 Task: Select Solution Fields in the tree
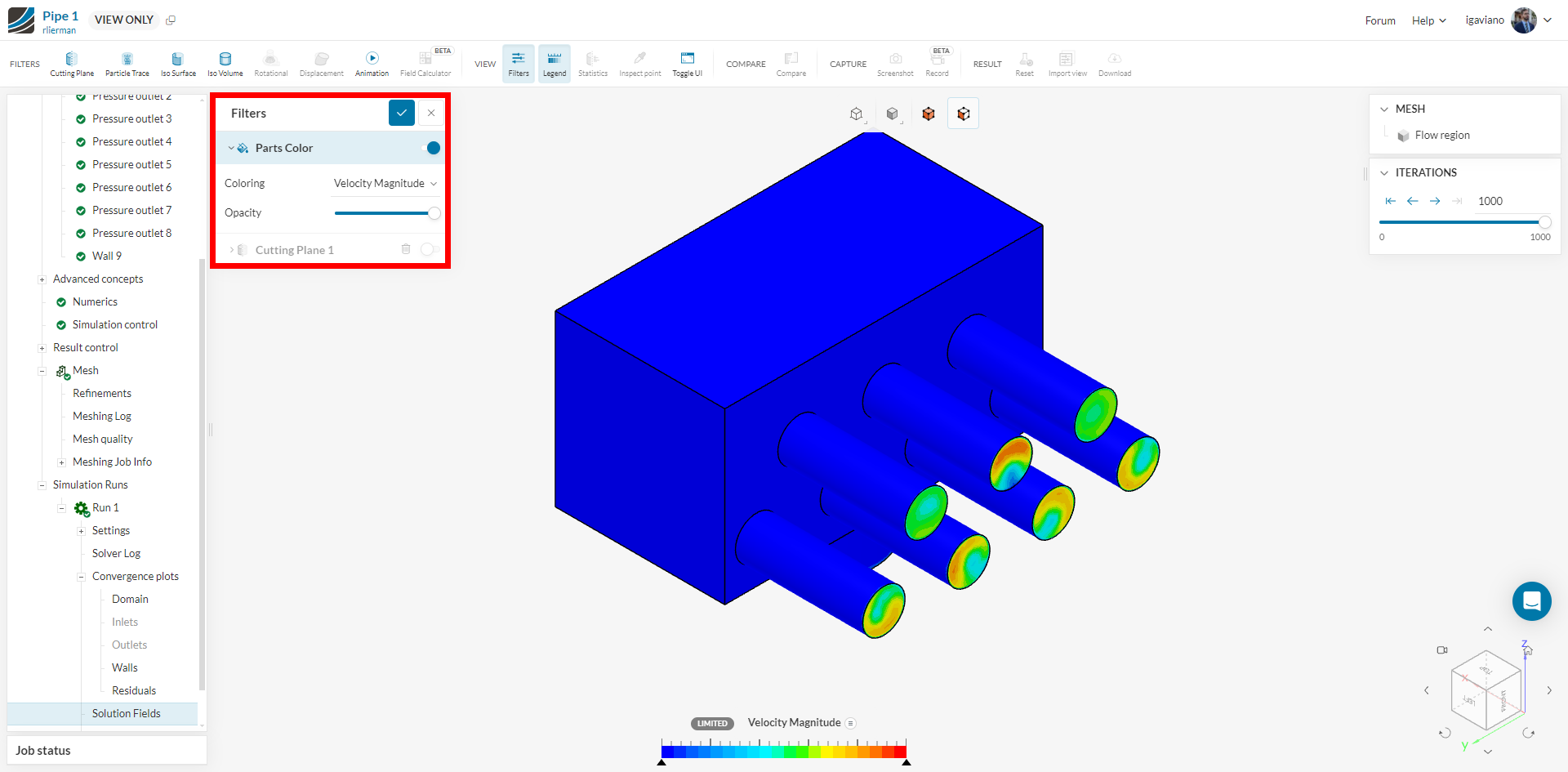tap(127, 713)
